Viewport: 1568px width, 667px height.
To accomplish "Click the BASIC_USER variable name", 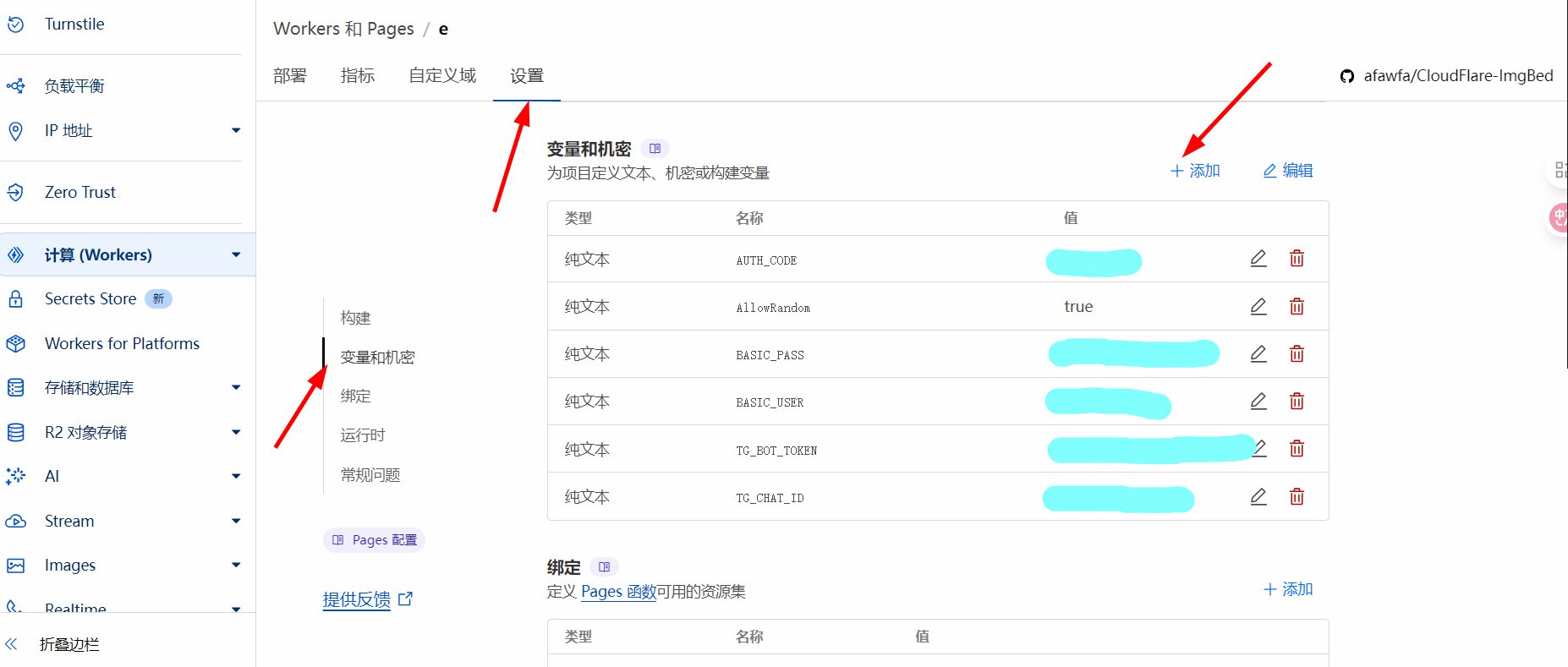I will (x=770, y=402).
